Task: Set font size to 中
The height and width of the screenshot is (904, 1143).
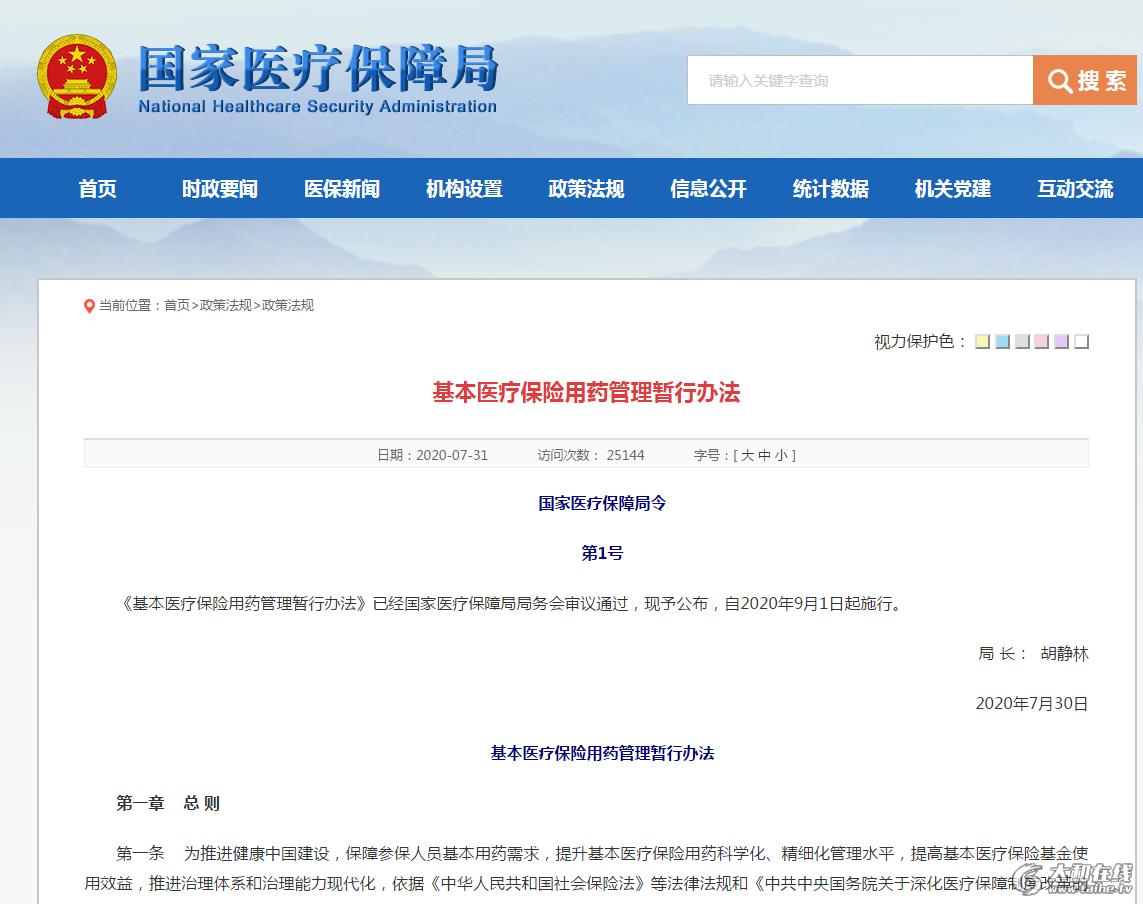Action: click(x=764, y=455)
